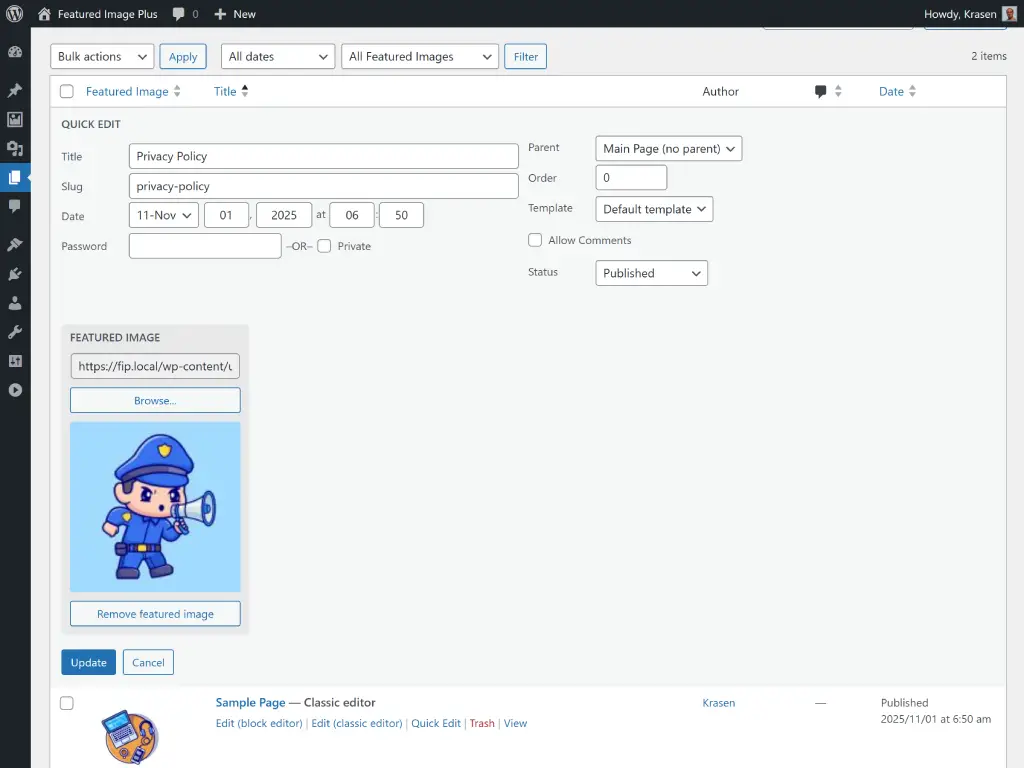Open Appearance using the paint roller icon

point(15,243)
